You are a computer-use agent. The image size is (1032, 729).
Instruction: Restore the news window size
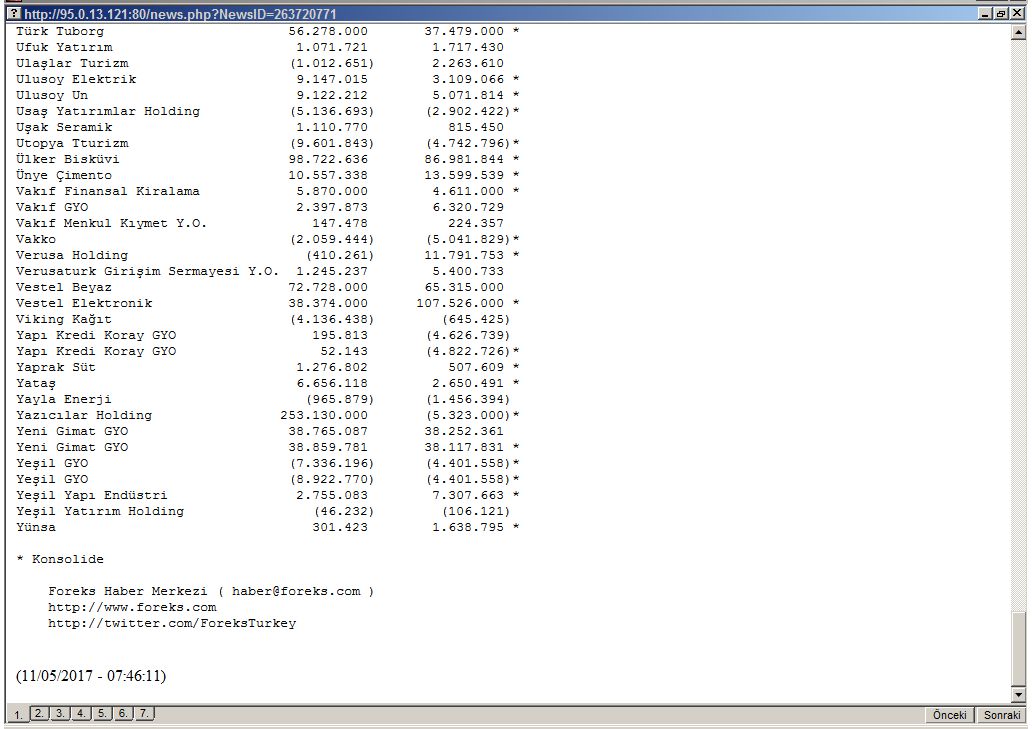coord(1001,13)
